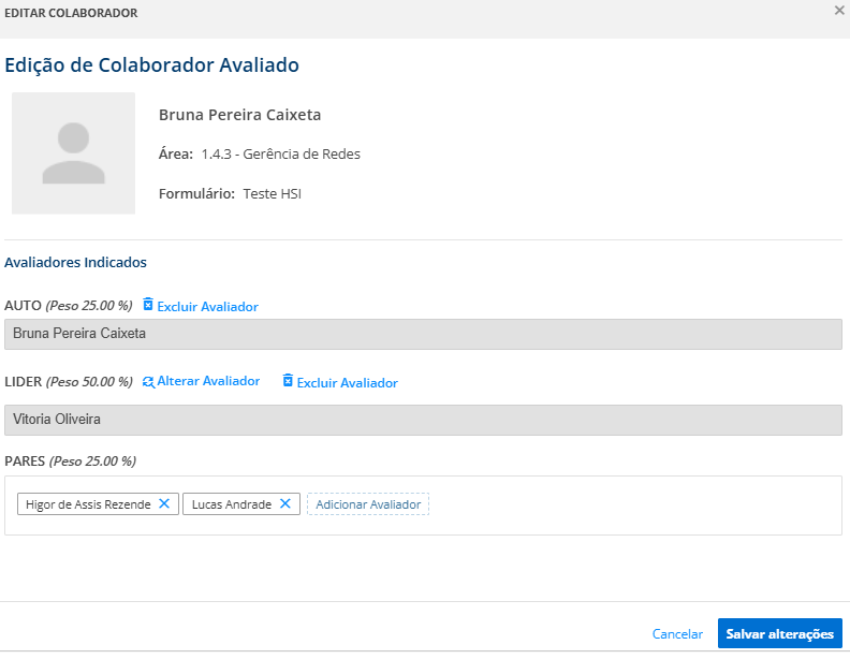Click the EDITAR COLABORADOR header text

[71, 13]
